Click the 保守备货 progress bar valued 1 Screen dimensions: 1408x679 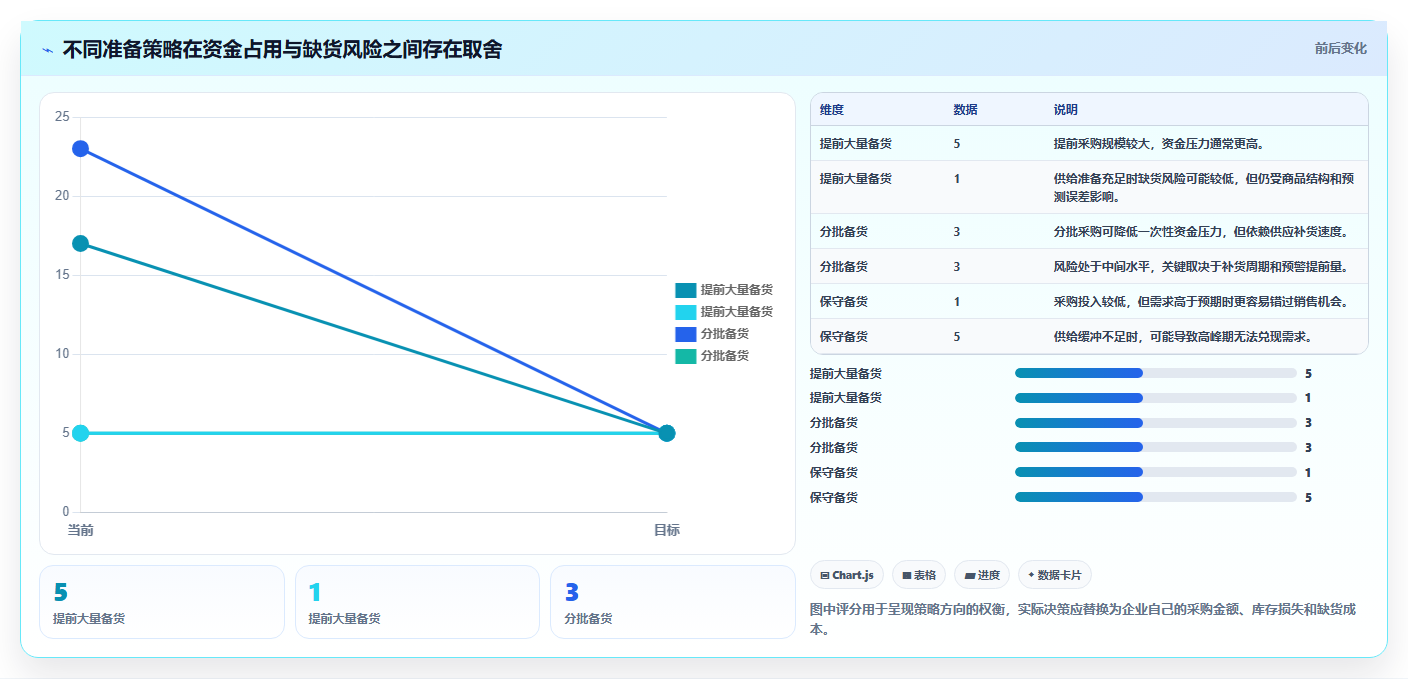[1155, 472]
